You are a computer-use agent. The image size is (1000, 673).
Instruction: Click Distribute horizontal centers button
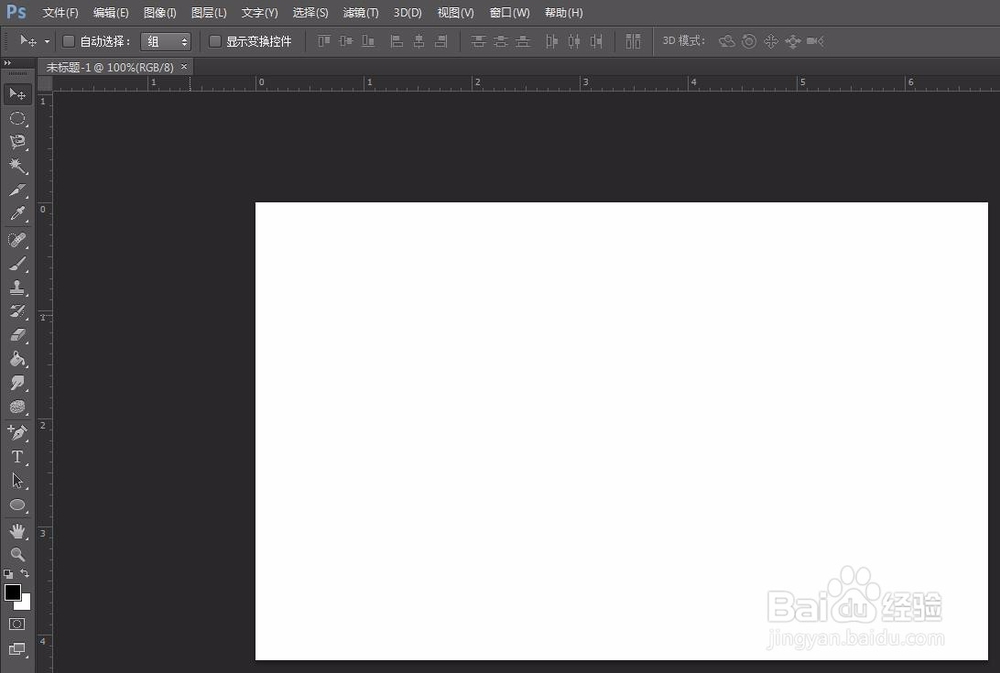[574, 41]
